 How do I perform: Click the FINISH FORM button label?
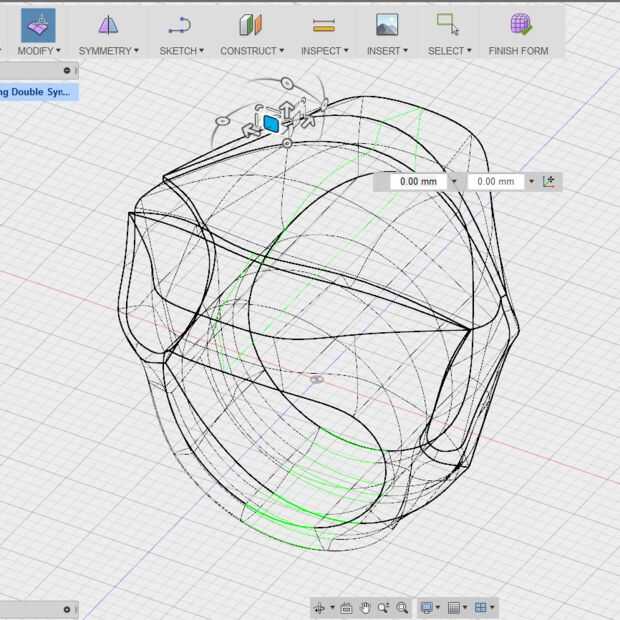518,51
